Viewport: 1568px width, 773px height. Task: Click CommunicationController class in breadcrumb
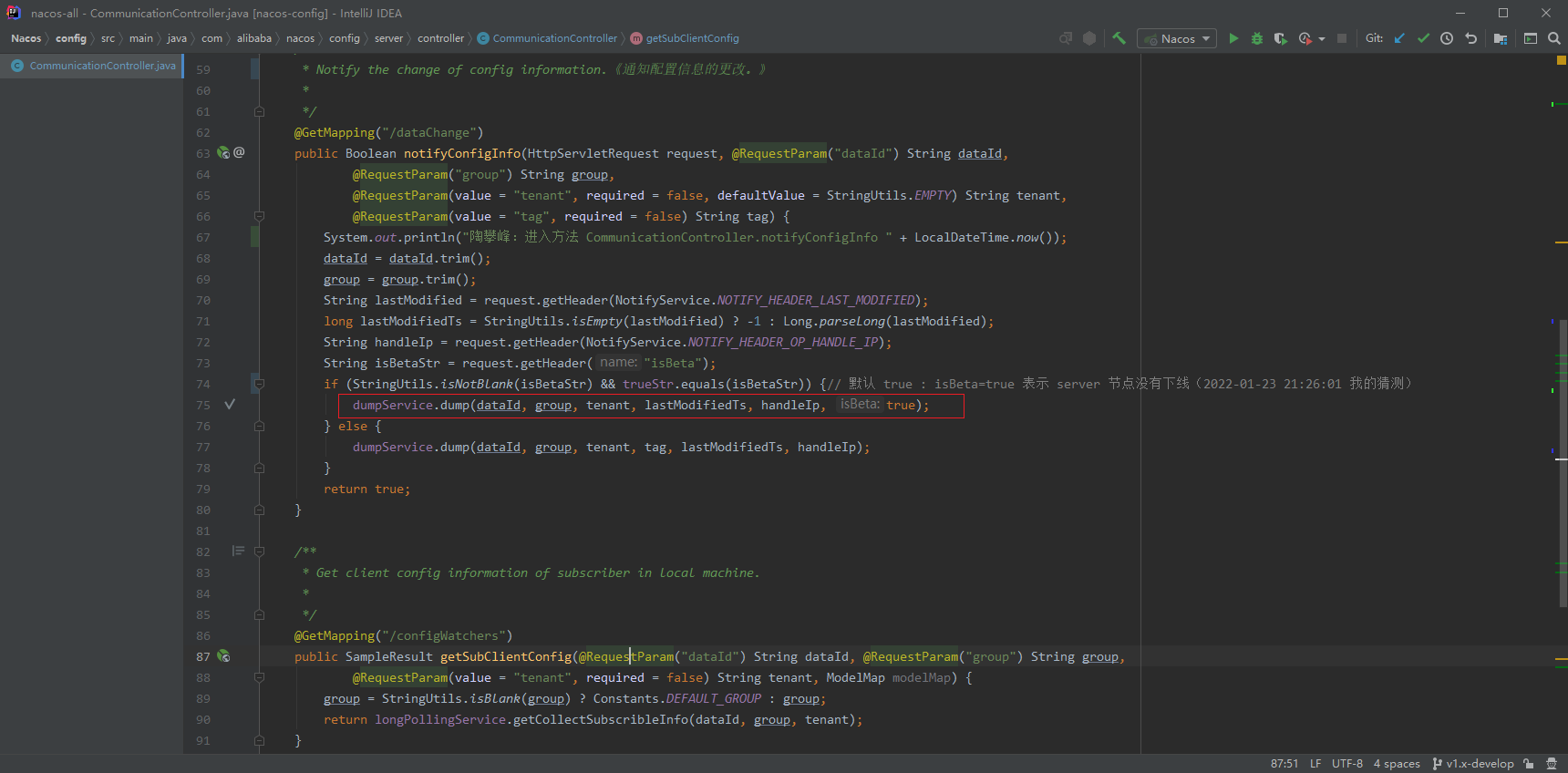coord(547,38)
